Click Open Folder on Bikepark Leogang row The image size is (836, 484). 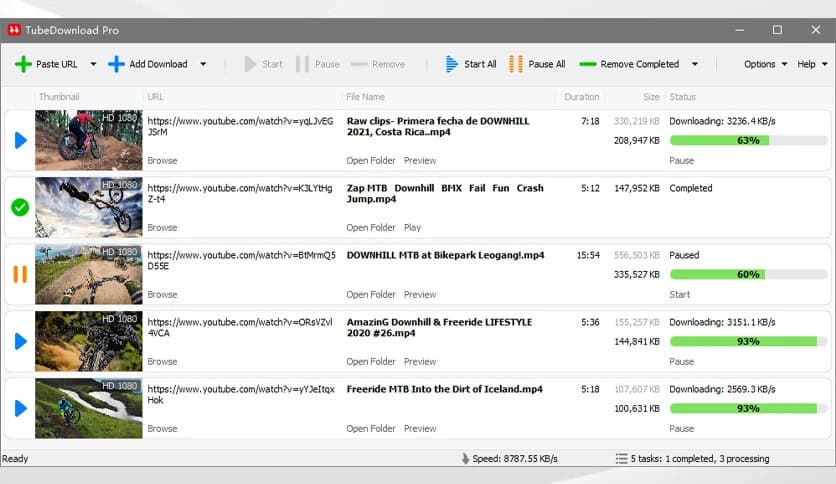(371, 294)
